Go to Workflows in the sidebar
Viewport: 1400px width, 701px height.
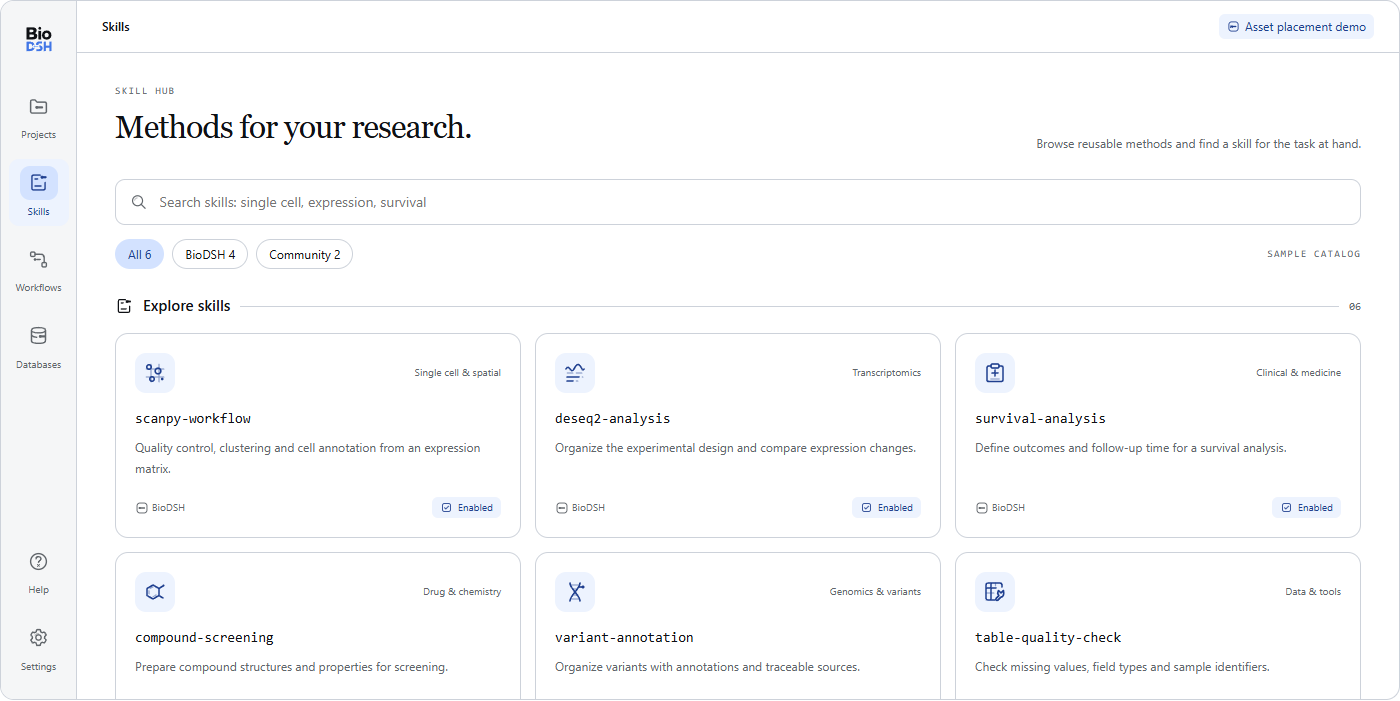(x=38, y=270)
